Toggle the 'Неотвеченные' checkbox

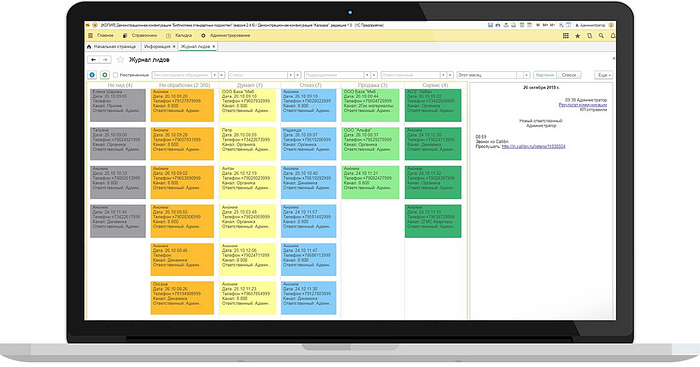coord(116,75)
